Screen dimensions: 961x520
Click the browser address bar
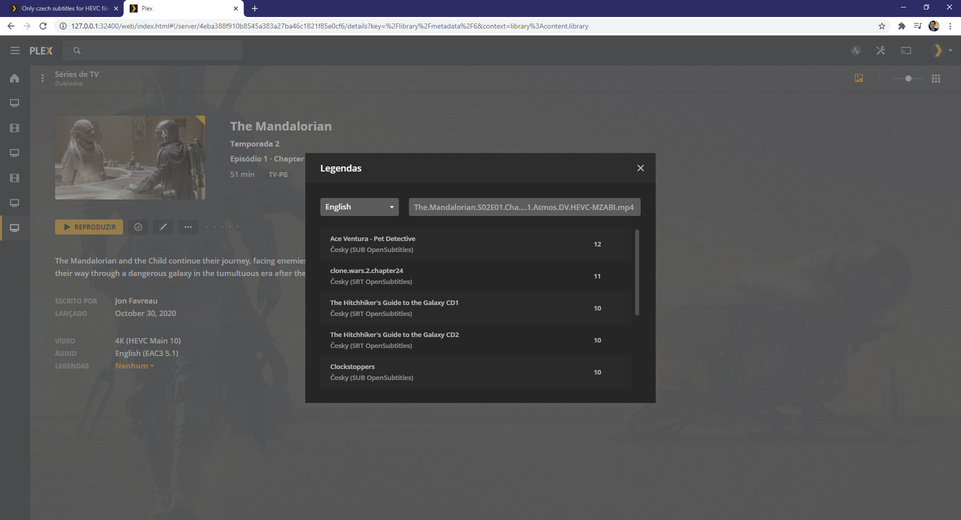tap(466, 26)
